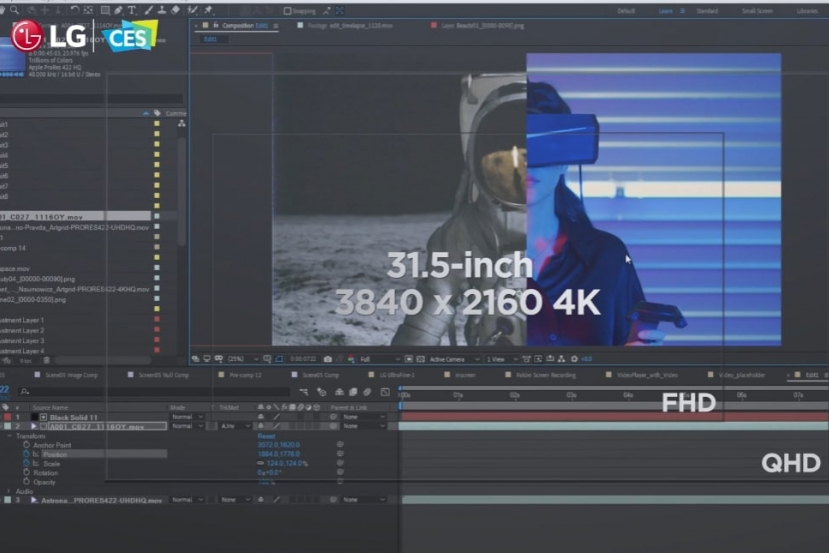Image resolution: width=829 pixels, height=553 pixels.
Task: Select the Eraser tool
Action: click(x=176, y=10)
